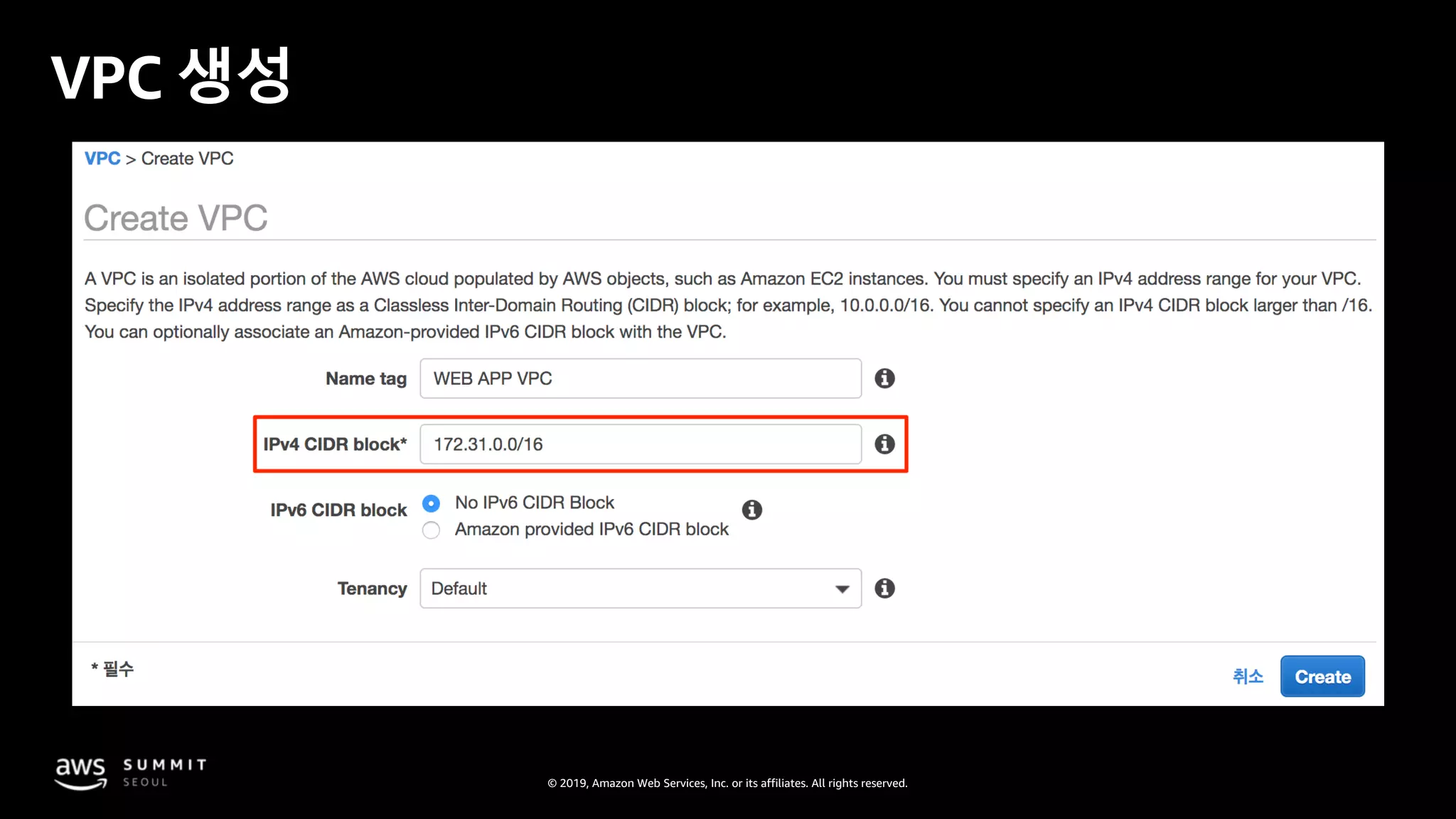Click the 'IPv6 CIDR block' label
This screenshot has height=819, width=1456.
338,510
